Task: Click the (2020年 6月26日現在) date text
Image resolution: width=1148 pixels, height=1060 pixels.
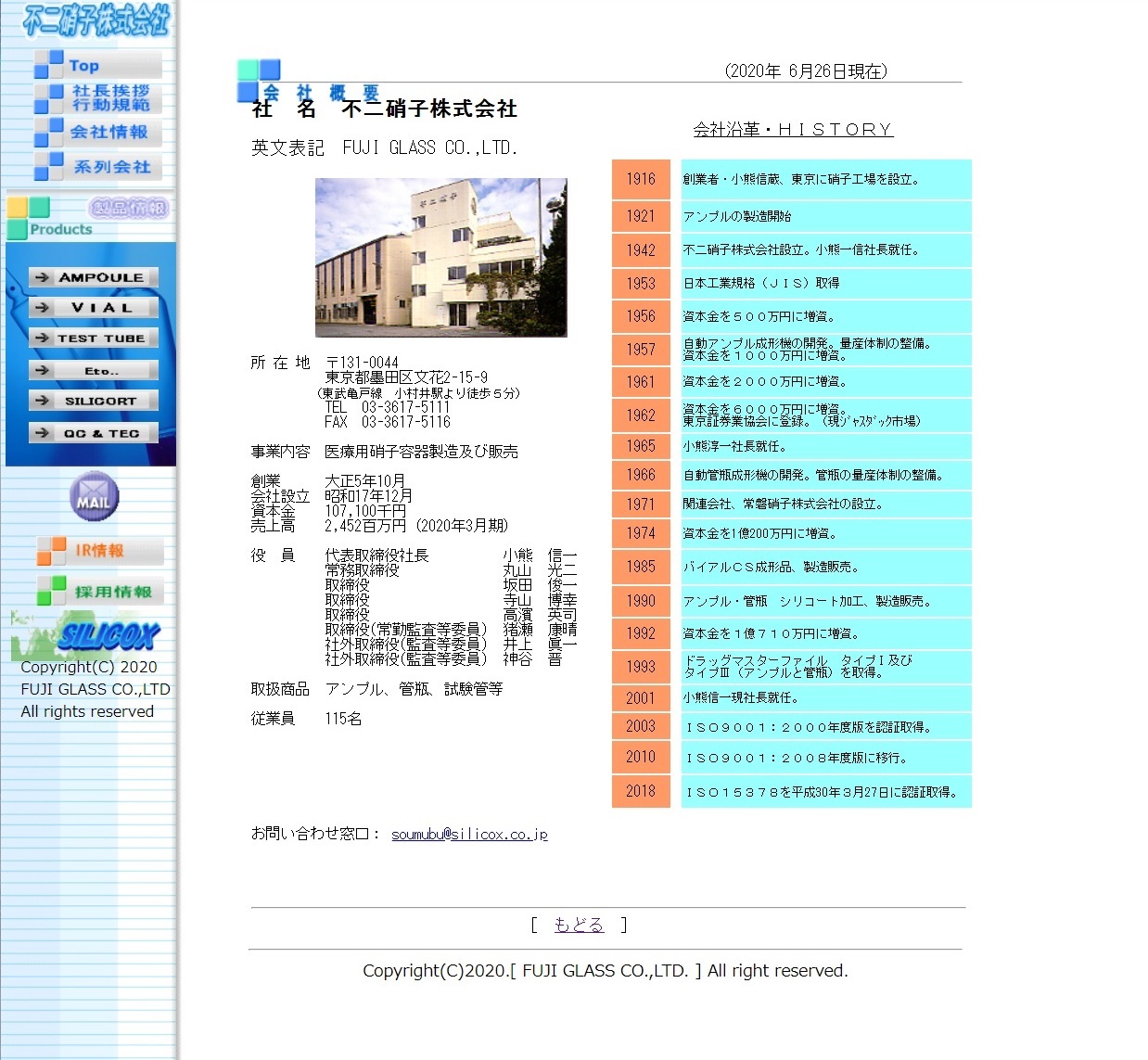Action: pyautogui.click(x=806, y=71)
